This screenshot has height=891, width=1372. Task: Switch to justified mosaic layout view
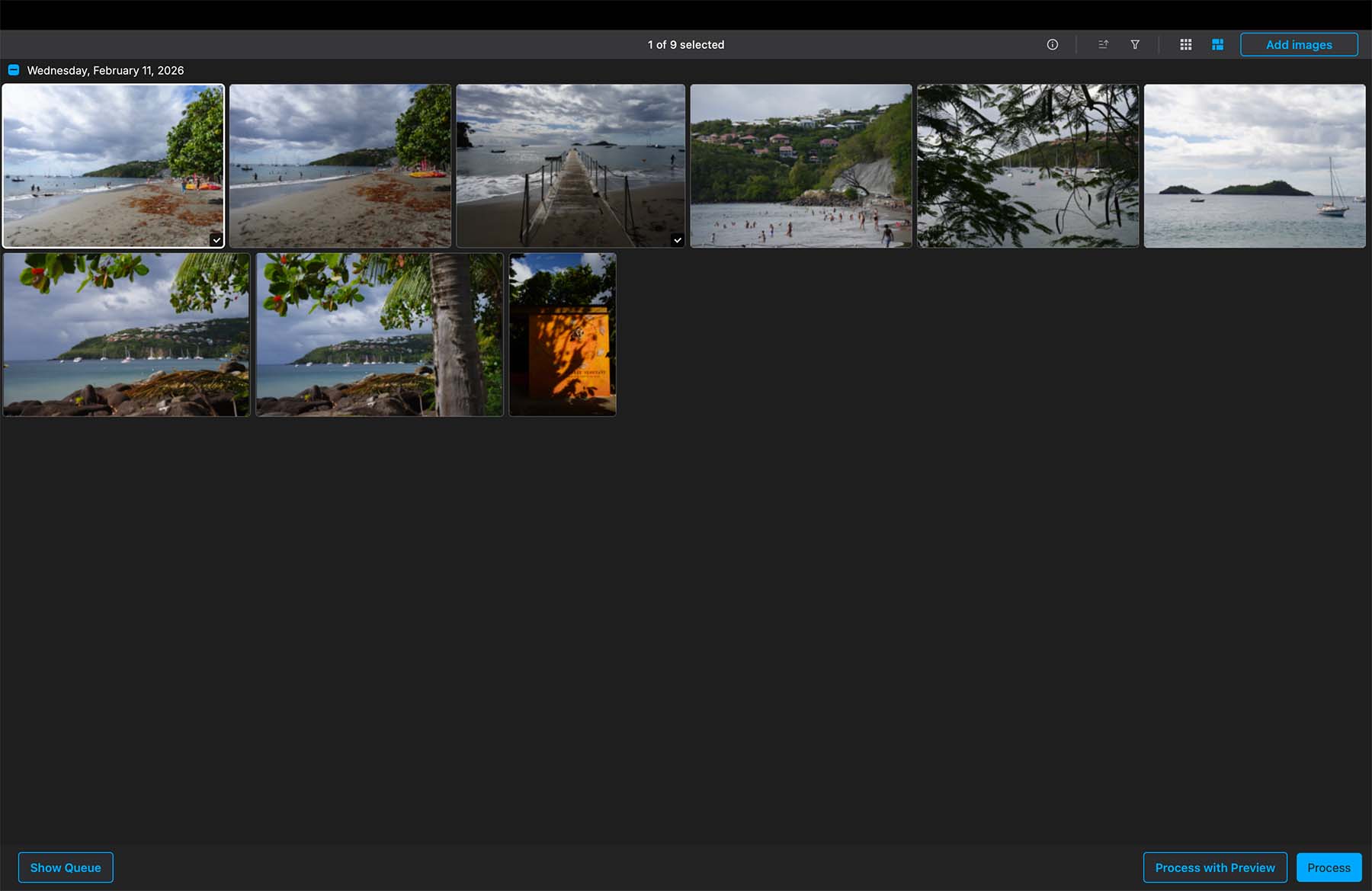tap(1217, 45)
